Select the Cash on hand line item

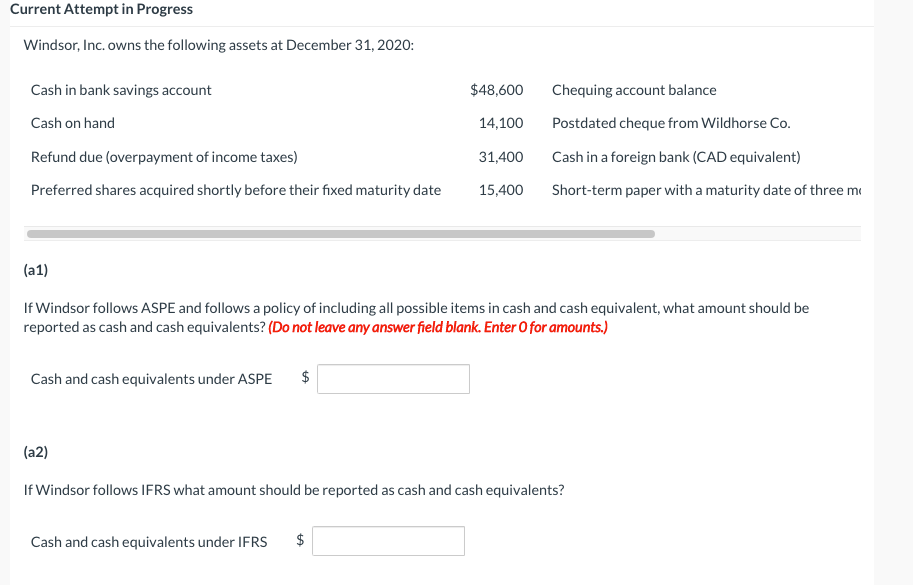click(x=73, y=123)
